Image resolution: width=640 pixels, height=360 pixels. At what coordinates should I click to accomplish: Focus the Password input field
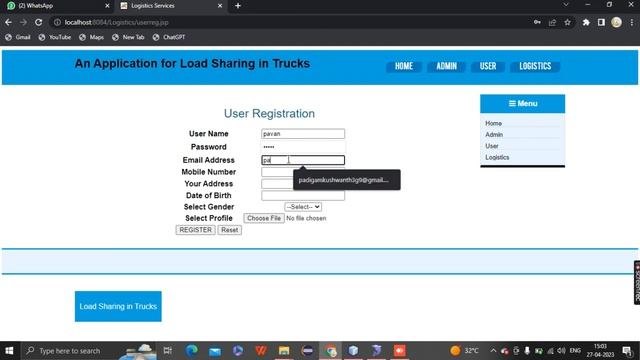click(303, 147)
